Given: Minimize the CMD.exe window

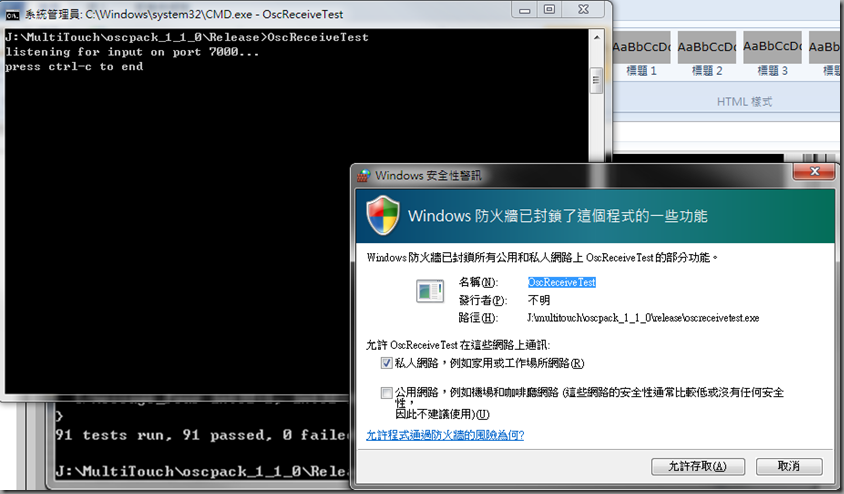Looking at the screenshot, I should coord(524,10).
